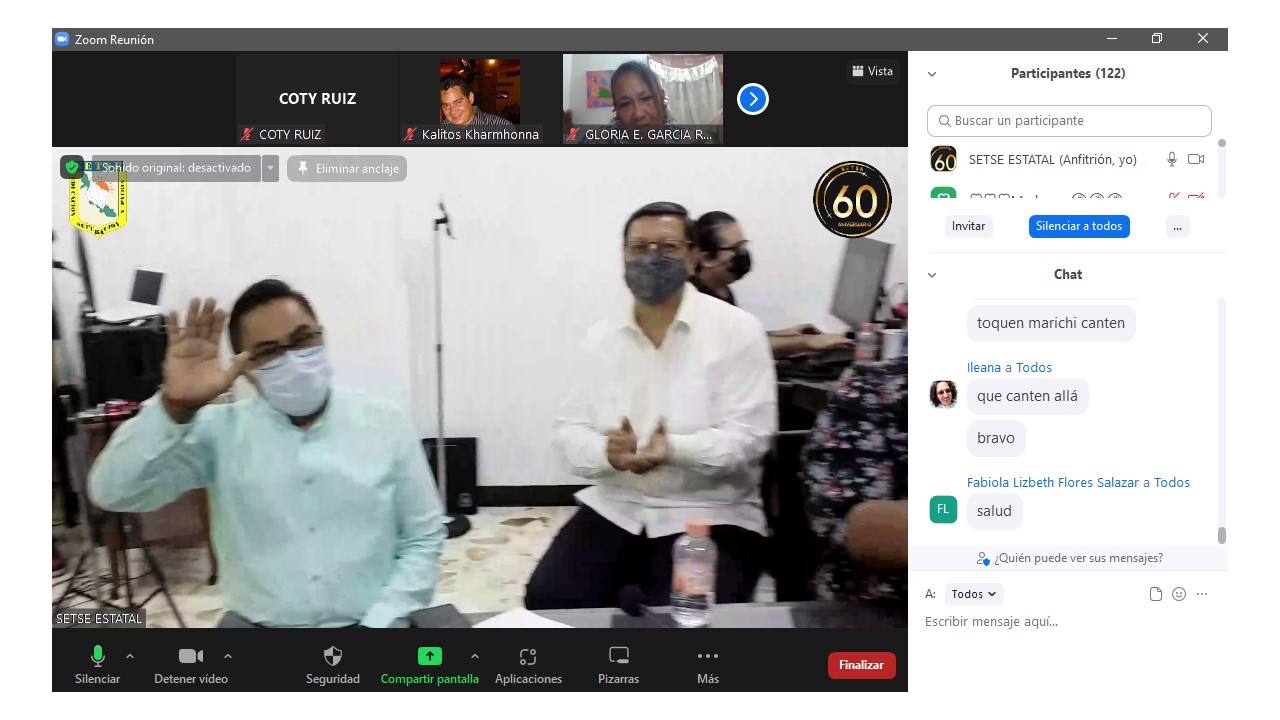This screenshot has height=720, width=1280.
Task: Collapse Chat panel chevron
Action: (x=932, y=275)
